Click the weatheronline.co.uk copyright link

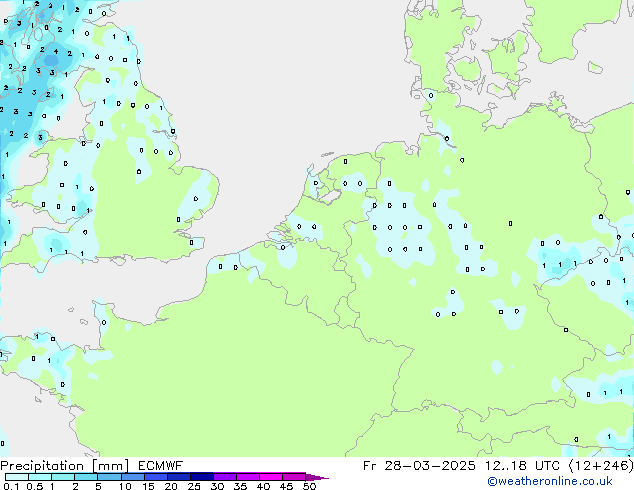550,482
